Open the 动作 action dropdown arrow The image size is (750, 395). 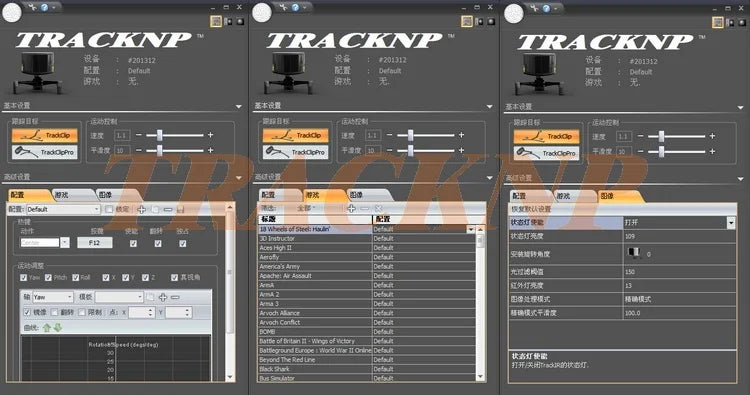(65, 242)
